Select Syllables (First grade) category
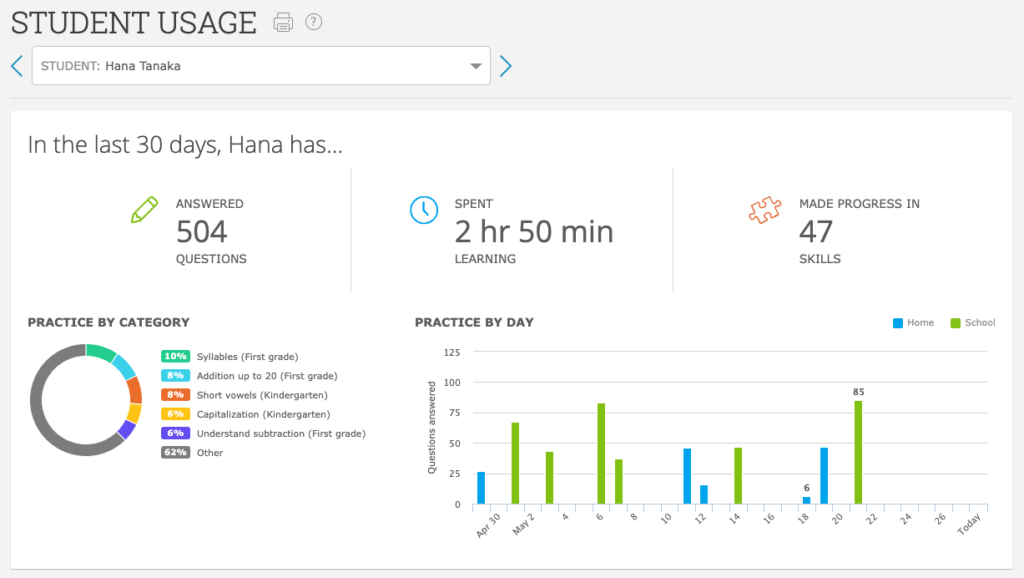The width and height of the screenshot is (1024, 578). coord(247,357)
